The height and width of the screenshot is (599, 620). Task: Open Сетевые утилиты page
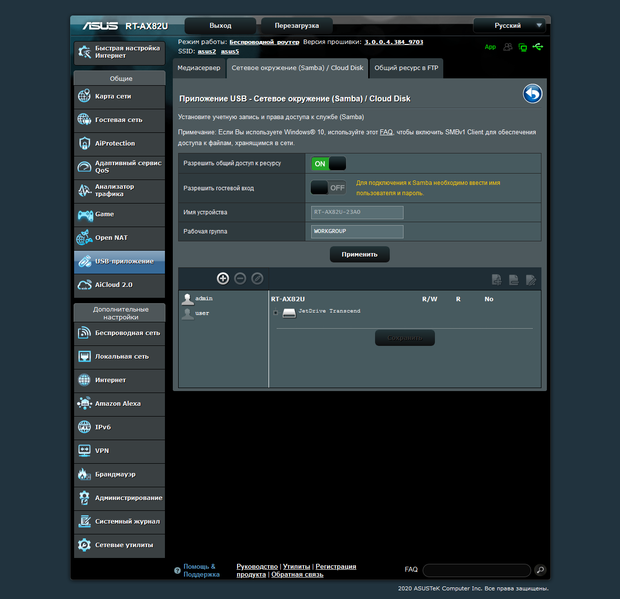[x=119, y=545]
